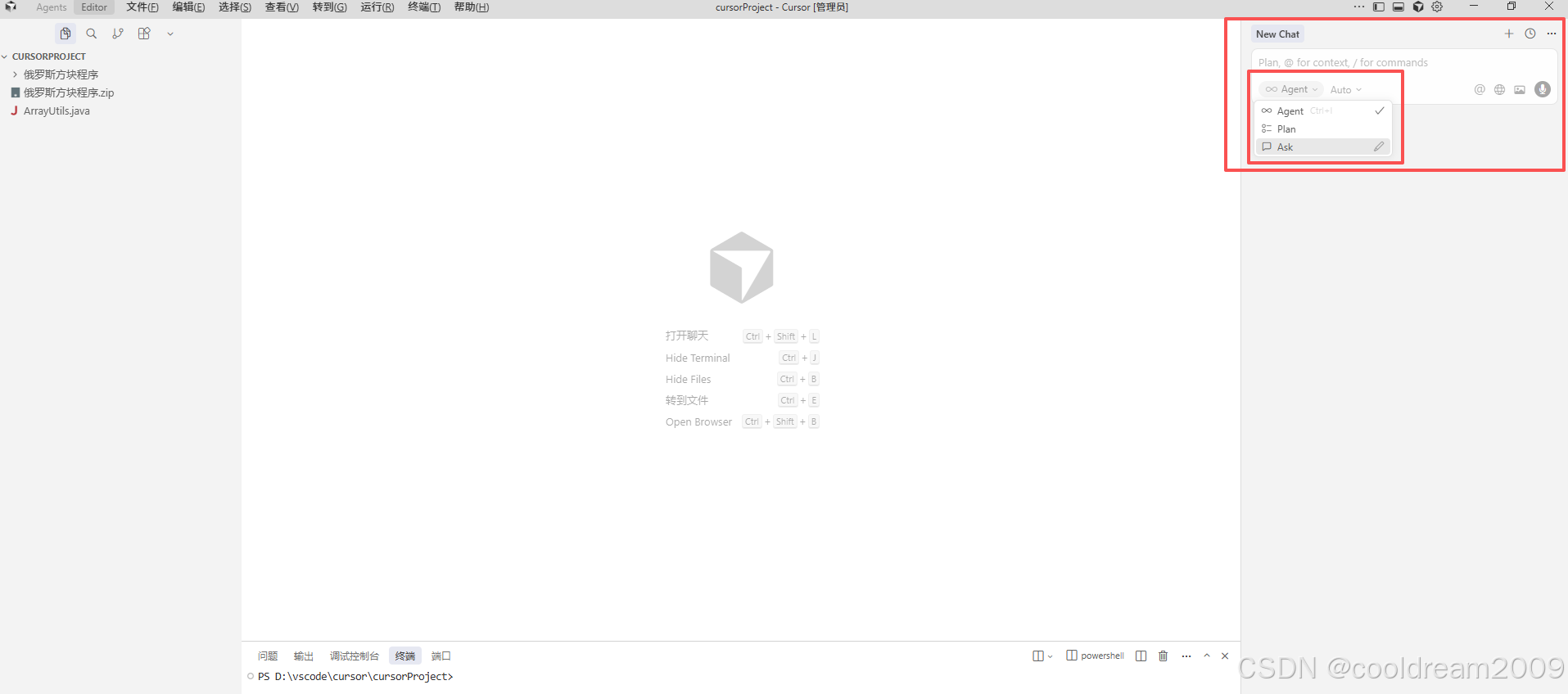Toggle the bottom panel layout icon

[1399, 7]
